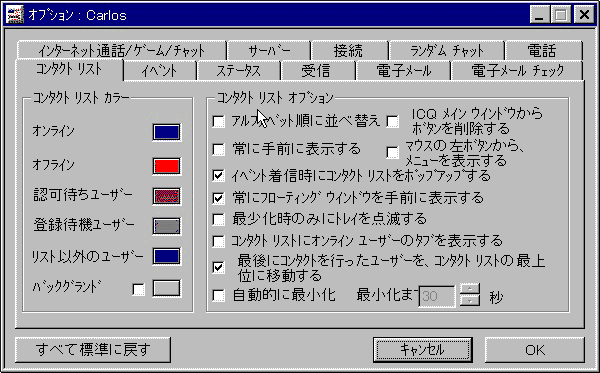Open the インターネット通話/ゲーム/チャット tab
Image resolution: width=600 pixels, height=373 pixels.
click(122, 50)
